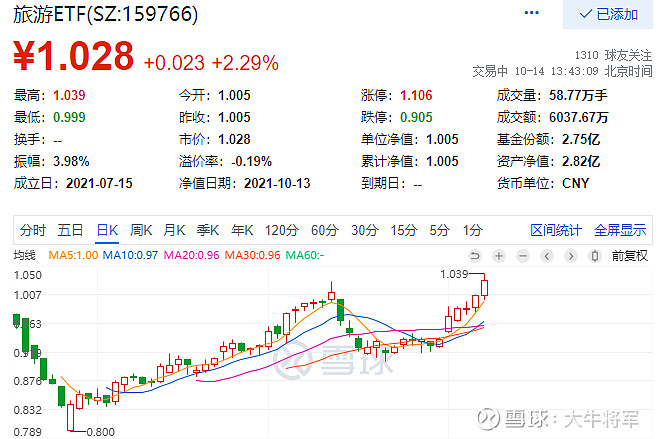Click the MA30:0.96 indicator label

(x=252, y=255)
